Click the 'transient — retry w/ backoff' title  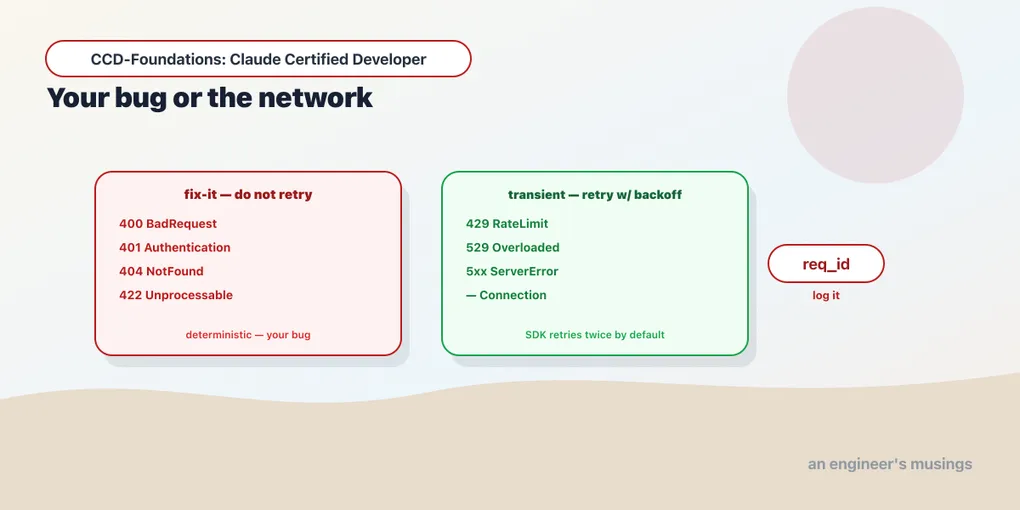[x=595, y=195]
